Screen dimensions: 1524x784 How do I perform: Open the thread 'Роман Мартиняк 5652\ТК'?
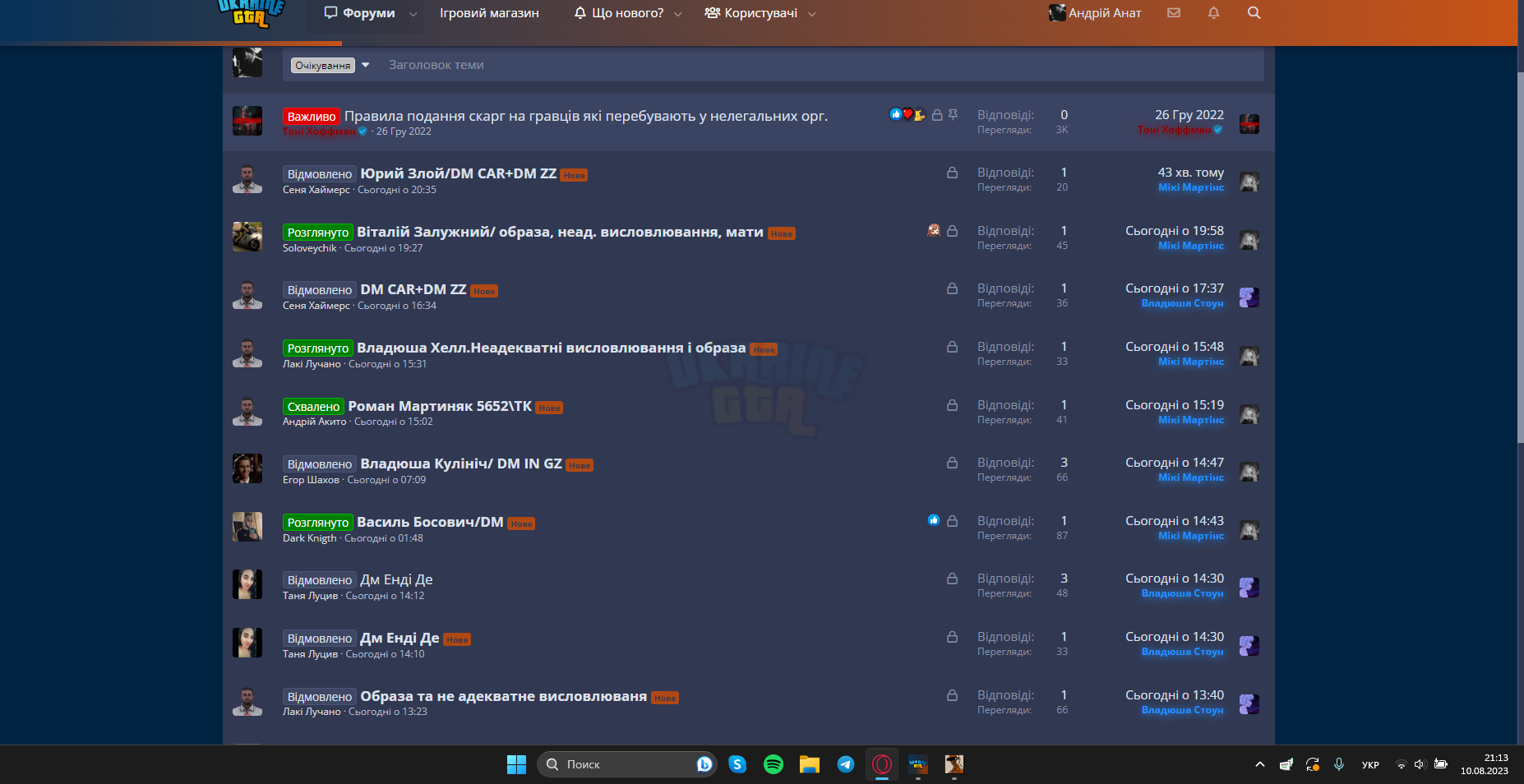[x=440, y=406]
